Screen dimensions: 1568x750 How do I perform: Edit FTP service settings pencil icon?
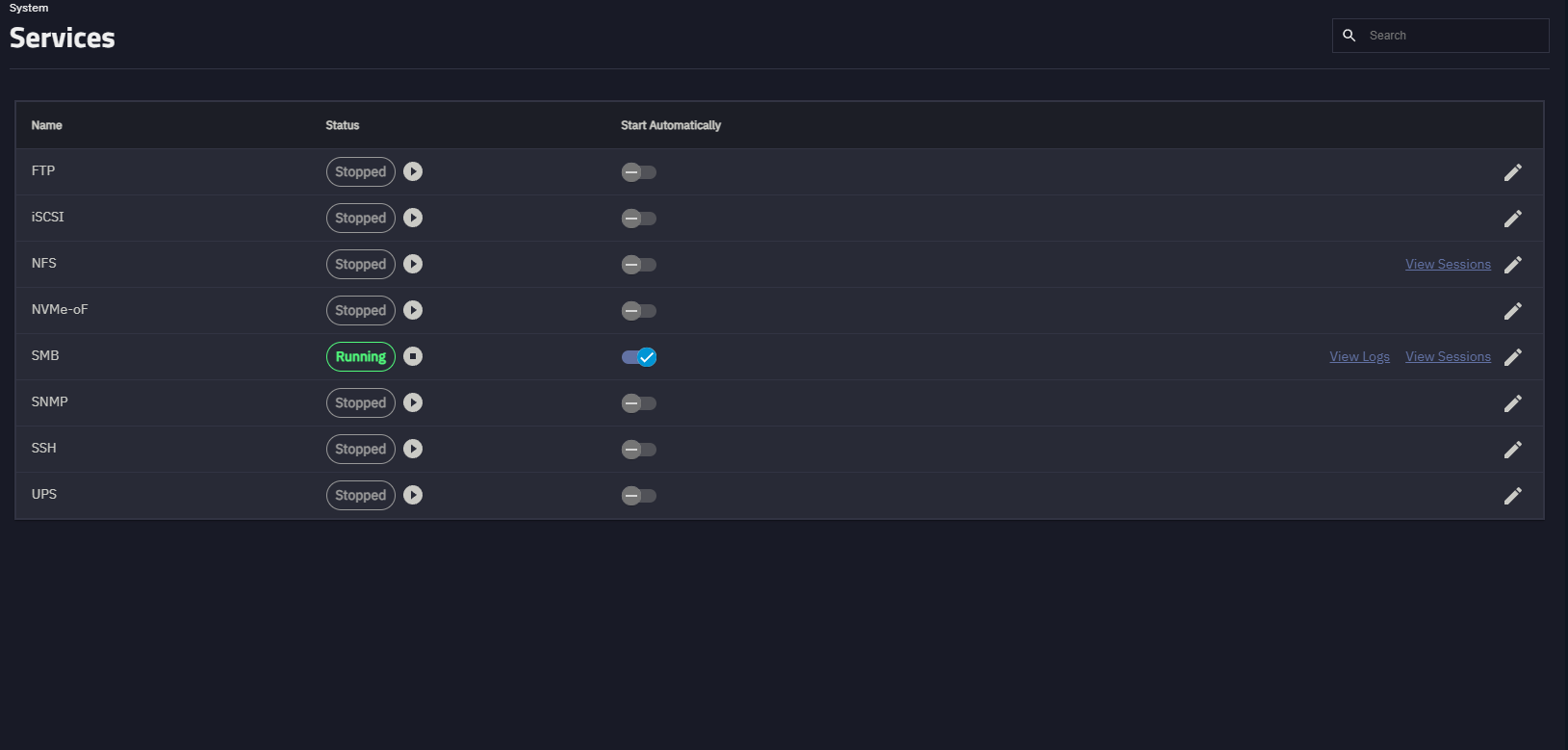[x=1512, y=172]
